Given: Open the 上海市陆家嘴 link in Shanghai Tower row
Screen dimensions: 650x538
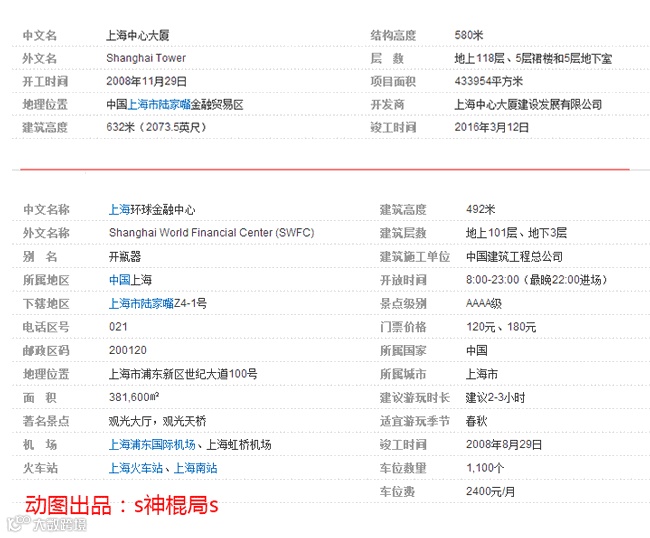Looking at the screenshot, I should click(159, 104).
